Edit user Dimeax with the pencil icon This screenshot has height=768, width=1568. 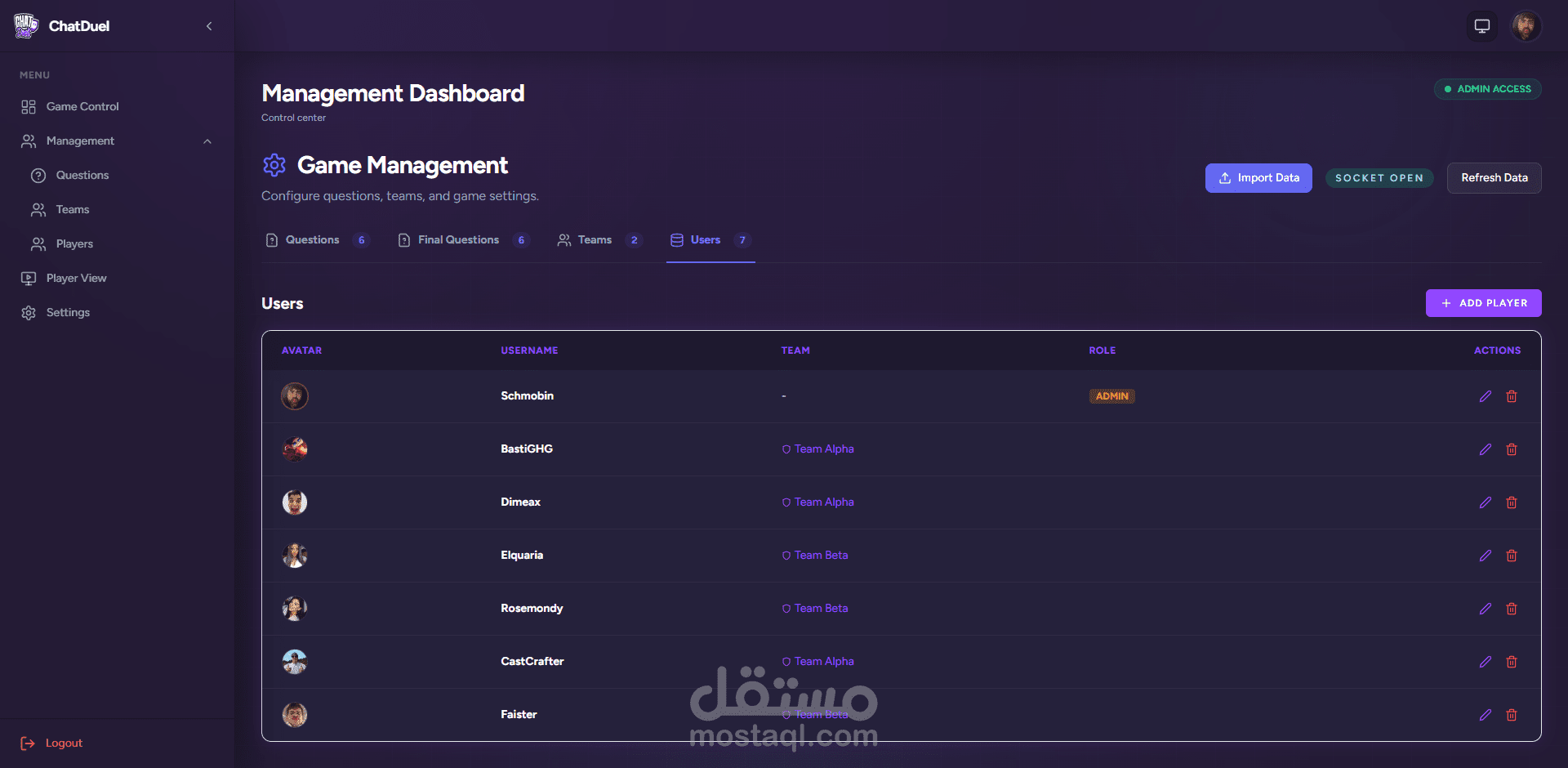(x=1485, y=502)
